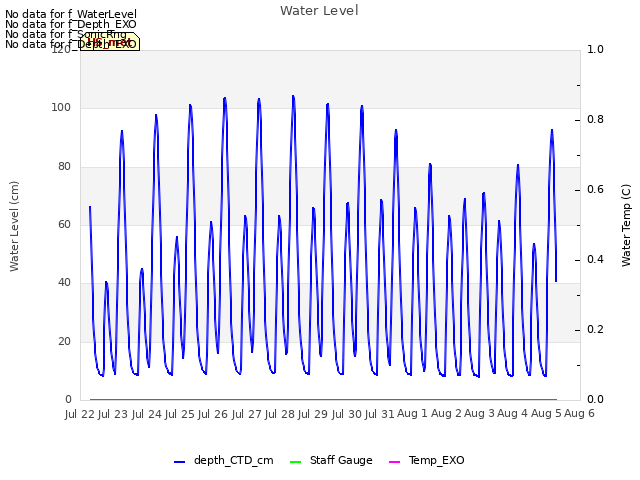Screen dimensions: 640x480
Task: Click the "Jul 30" date label
Action: pos(346,414)
